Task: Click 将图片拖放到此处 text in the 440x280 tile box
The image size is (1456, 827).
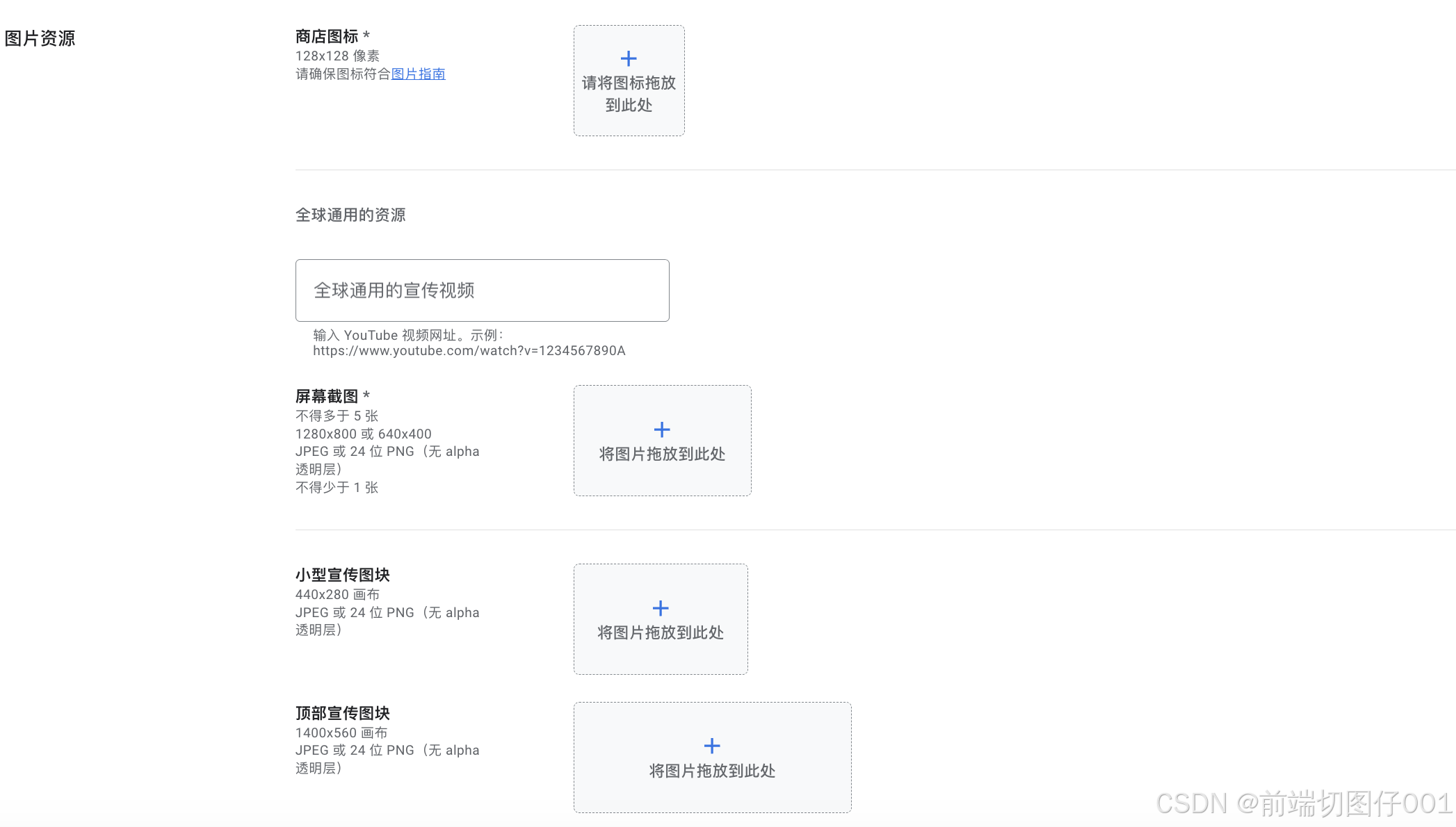Action: point(661,632)
